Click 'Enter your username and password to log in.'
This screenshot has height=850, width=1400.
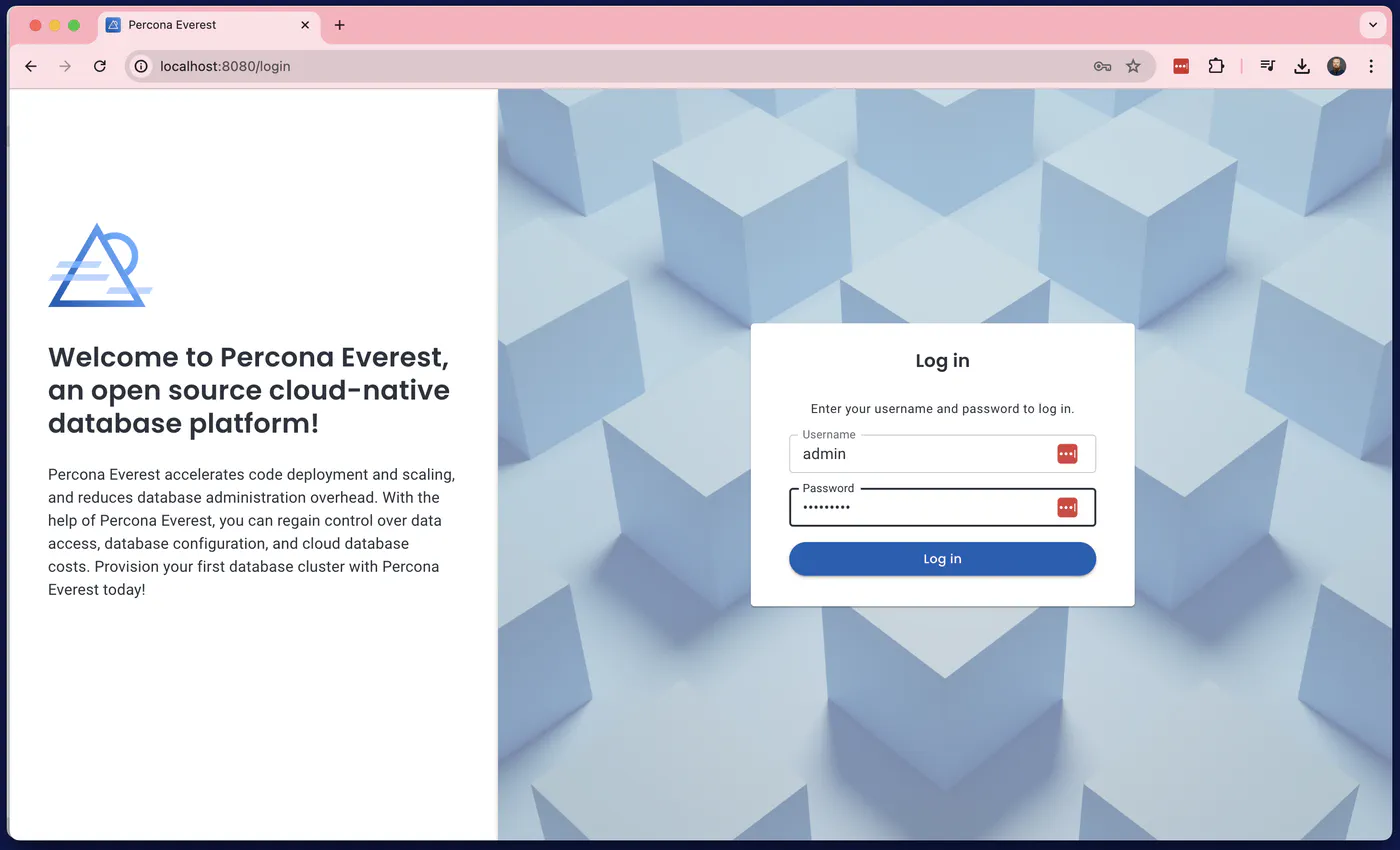942,409
